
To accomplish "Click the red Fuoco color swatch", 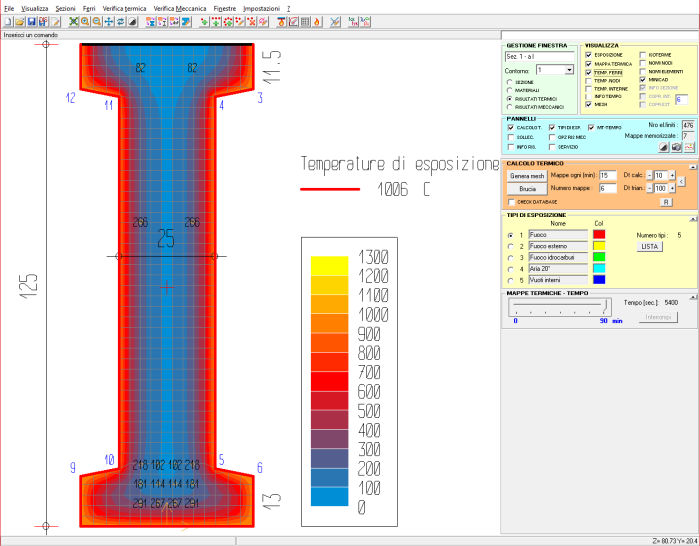I will (599, 234).
